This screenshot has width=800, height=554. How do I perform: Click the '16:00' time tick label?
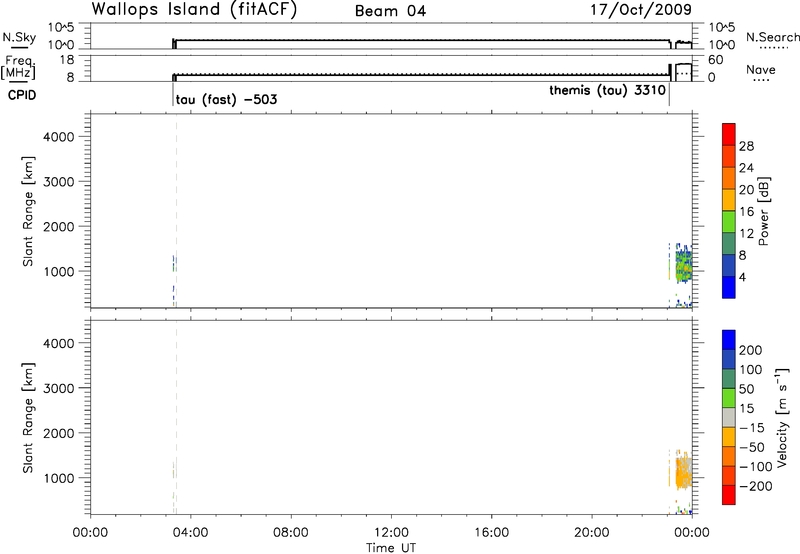pos(491,533)
